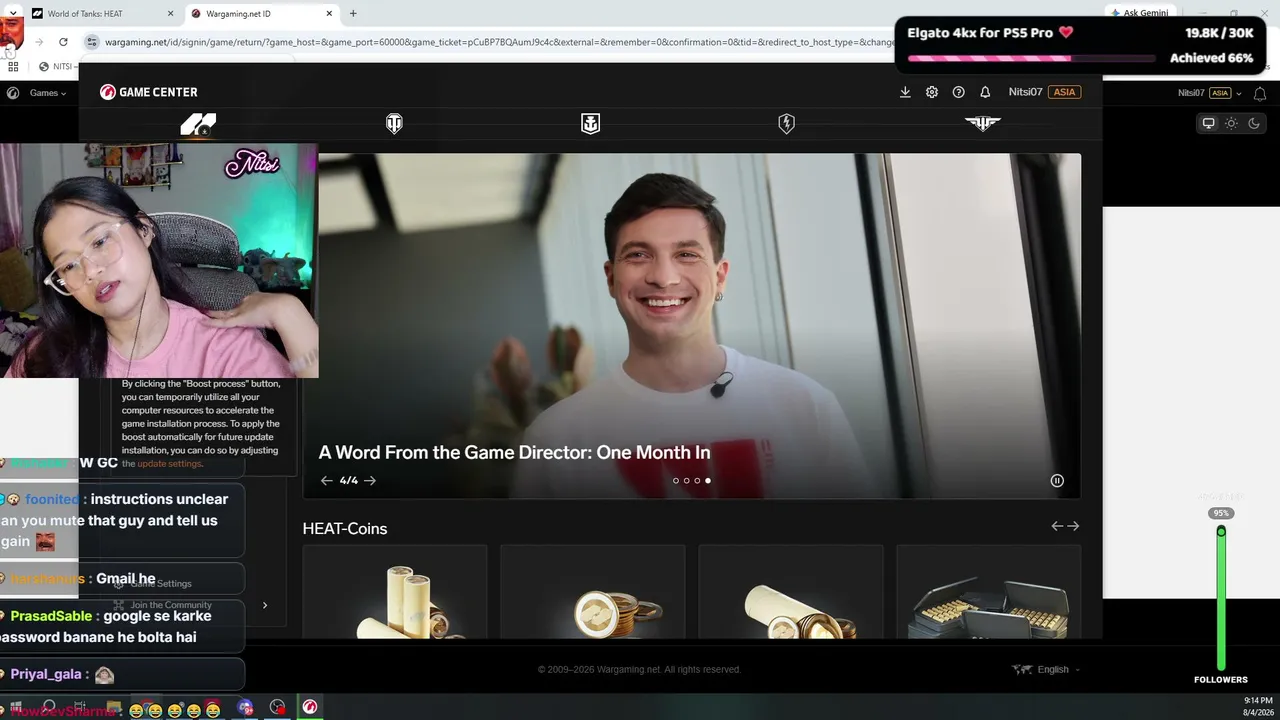The width and height of the screenshot is (1280, 720).
Task: Open the Game Center help icon
Action: click(959, 92)
